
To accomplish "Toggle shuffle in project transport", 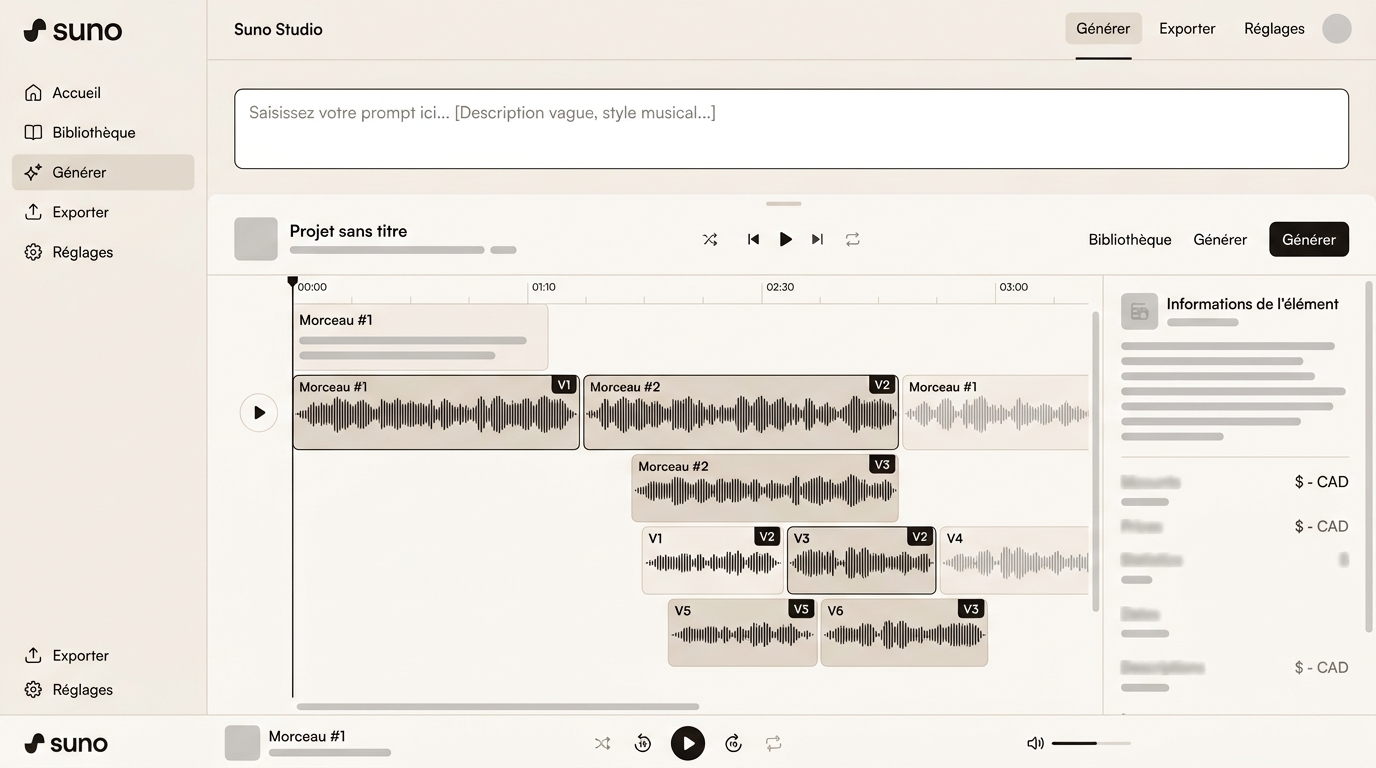I will click(710, 239).
